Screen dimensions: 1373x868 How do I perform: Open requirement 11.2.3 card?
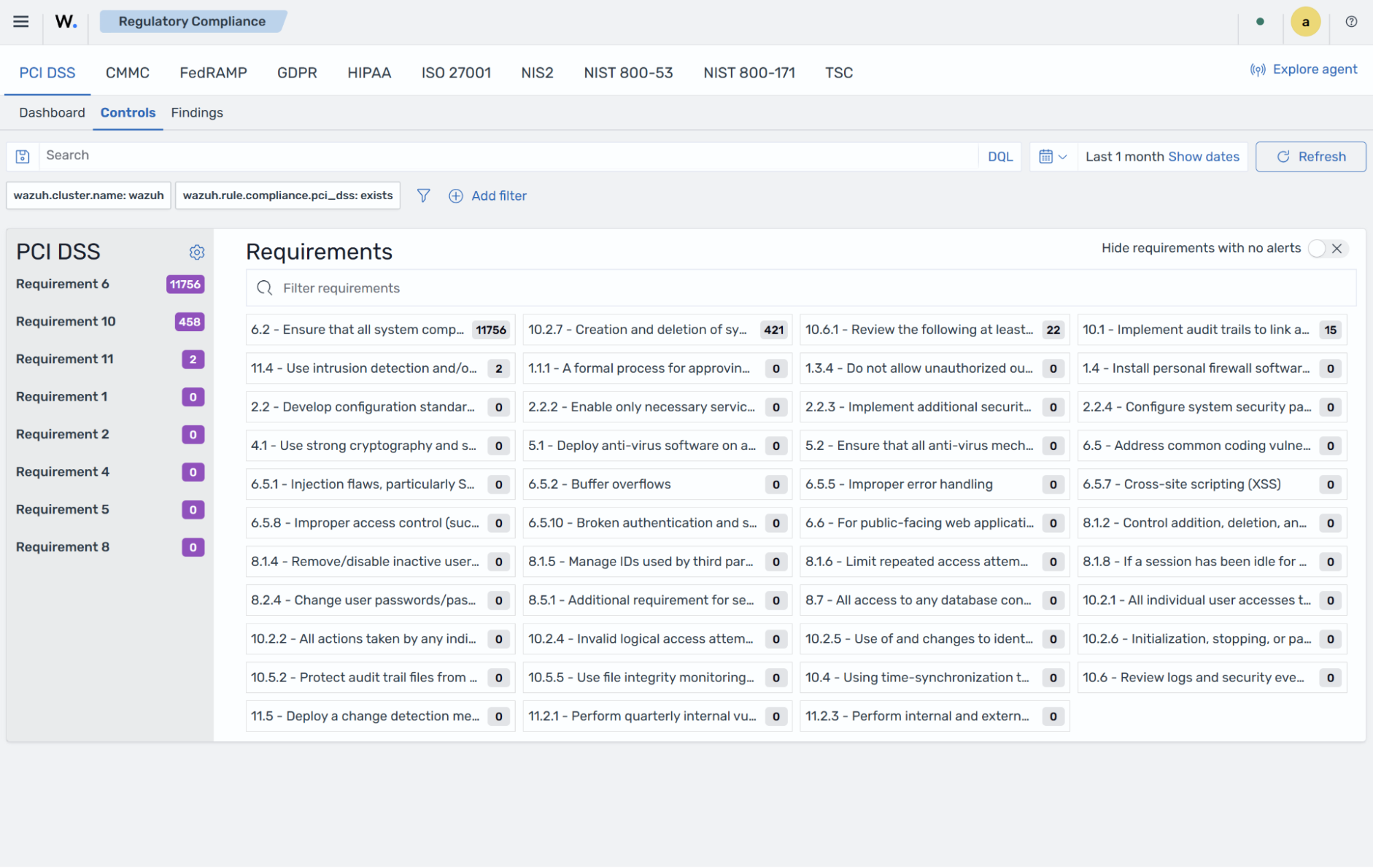click(935, 716)
